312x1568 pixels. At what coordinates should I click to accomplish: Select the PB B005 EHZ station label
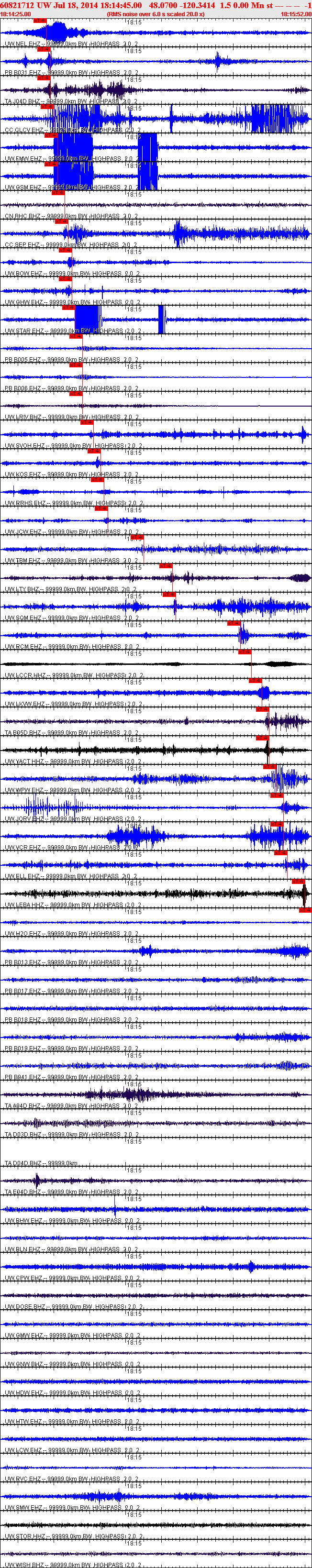coord(71,360)
